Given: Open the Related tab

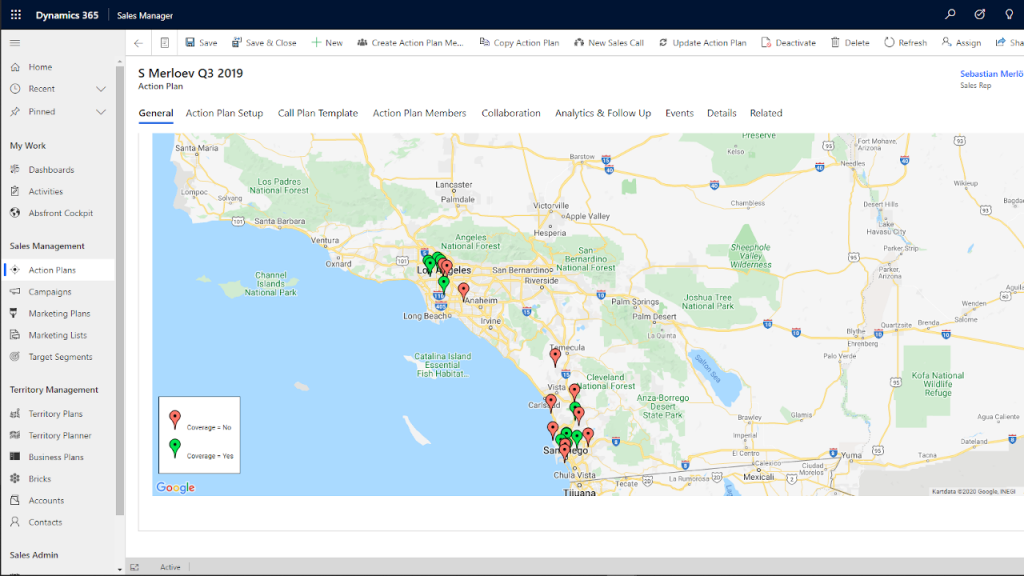Looking at the screenshot, I should point(766,113).
